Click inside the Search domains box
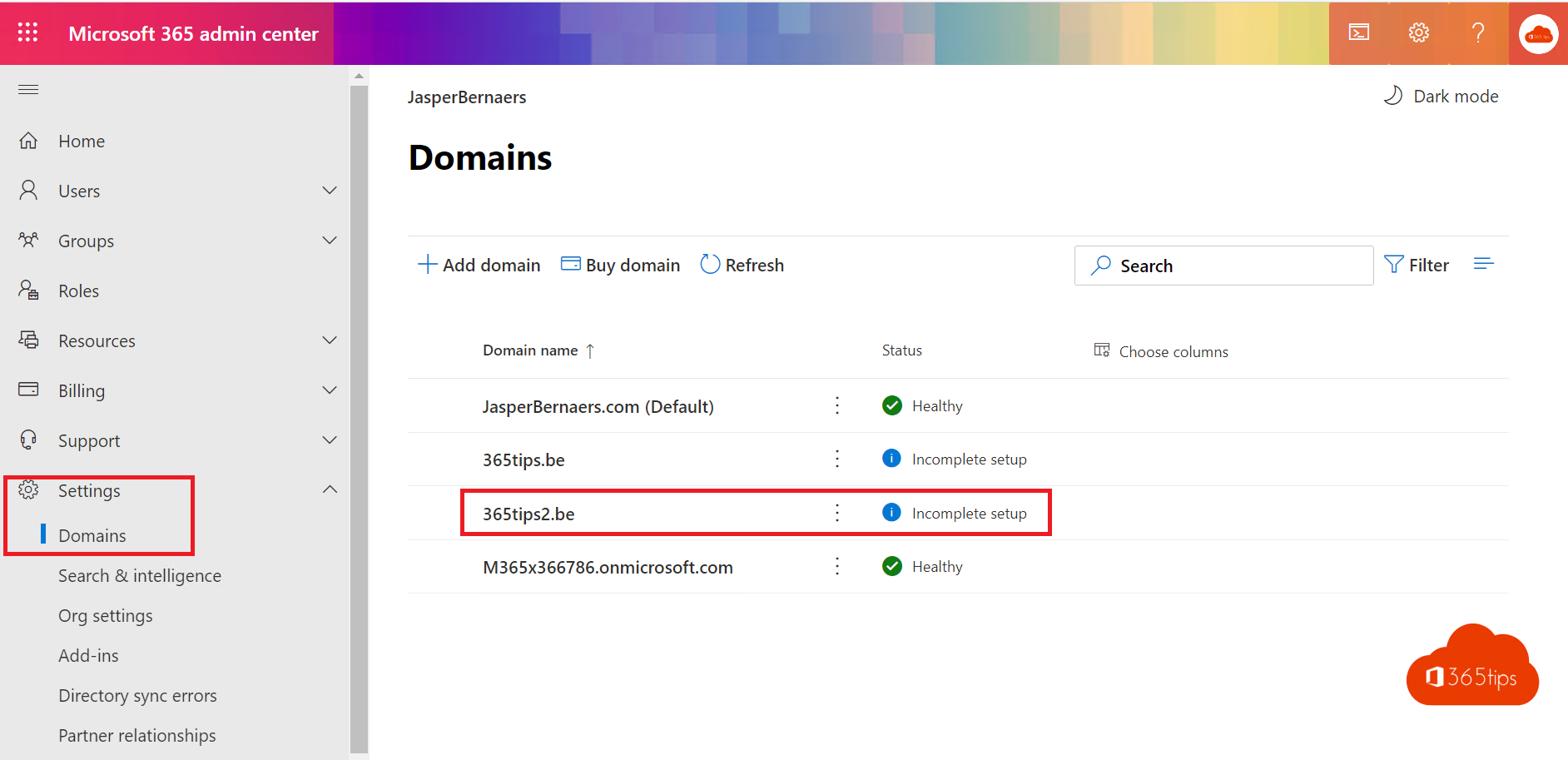Viewport: 1568px width, 760px height. (1223, 265)
